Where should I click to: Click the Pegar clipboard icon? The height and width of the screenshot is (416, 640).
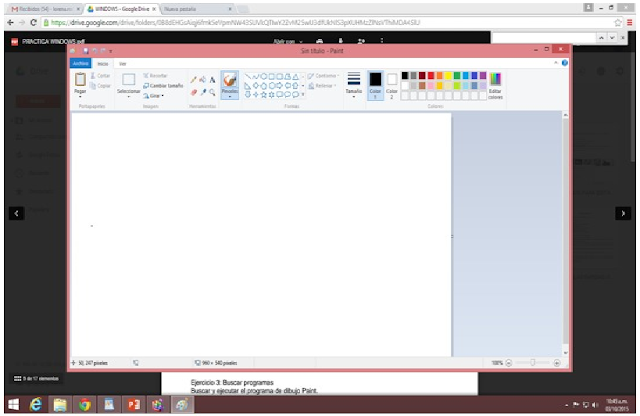tap(80, 79)
